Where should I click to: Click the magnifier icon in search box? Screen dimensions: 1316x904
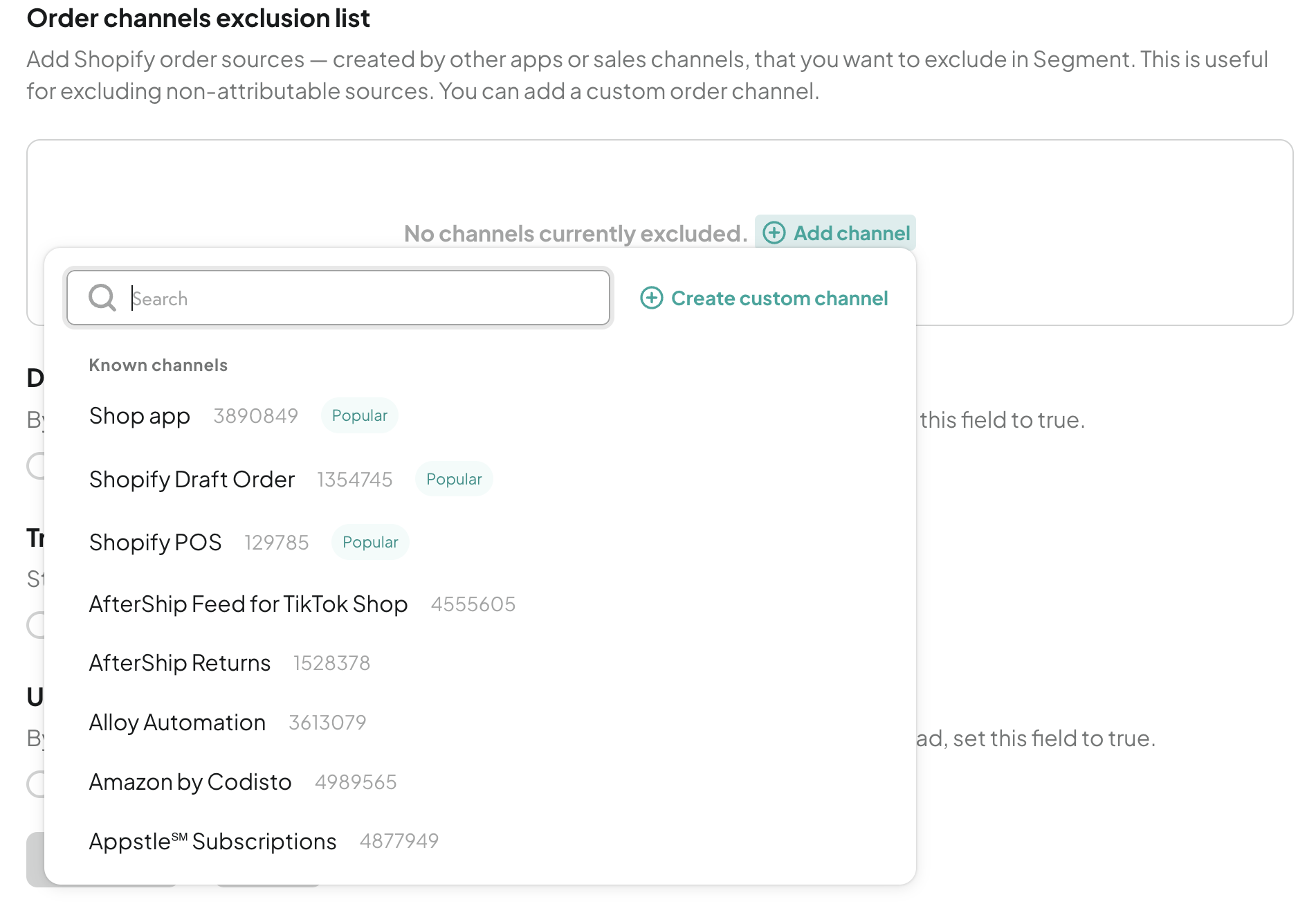[102, 298]
